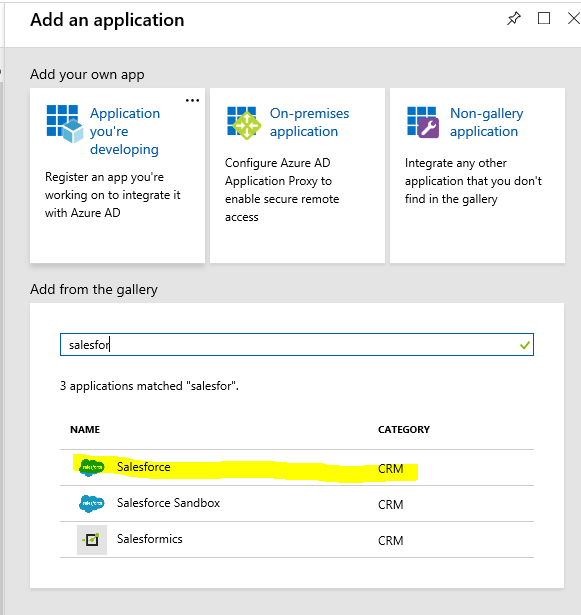Maximize the Add an application blade
The width and height of the screenshot is (581, 615).
(x=543, y=18)
